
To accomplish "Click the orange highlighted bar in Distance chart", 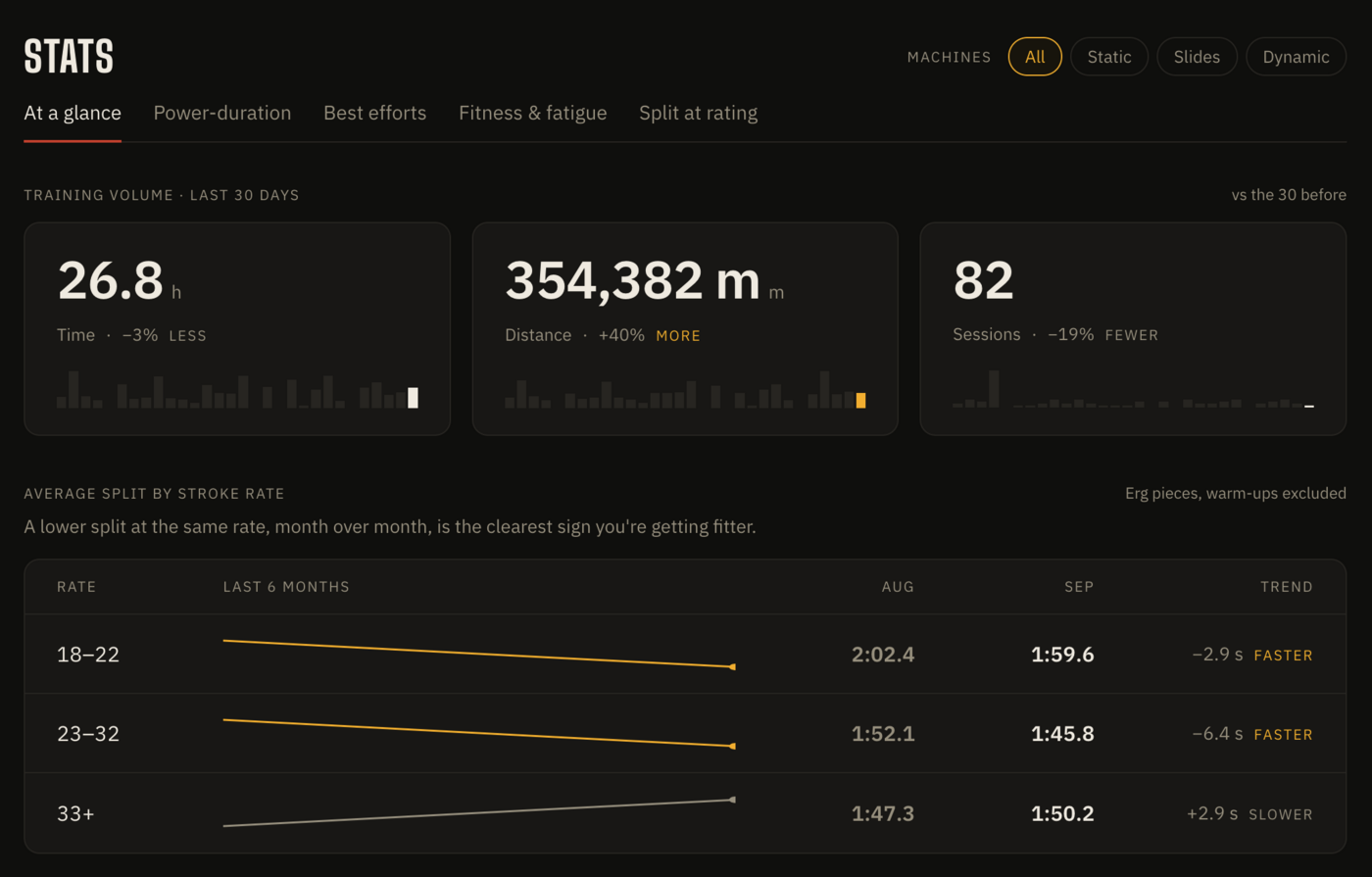I will pos(860,401).
